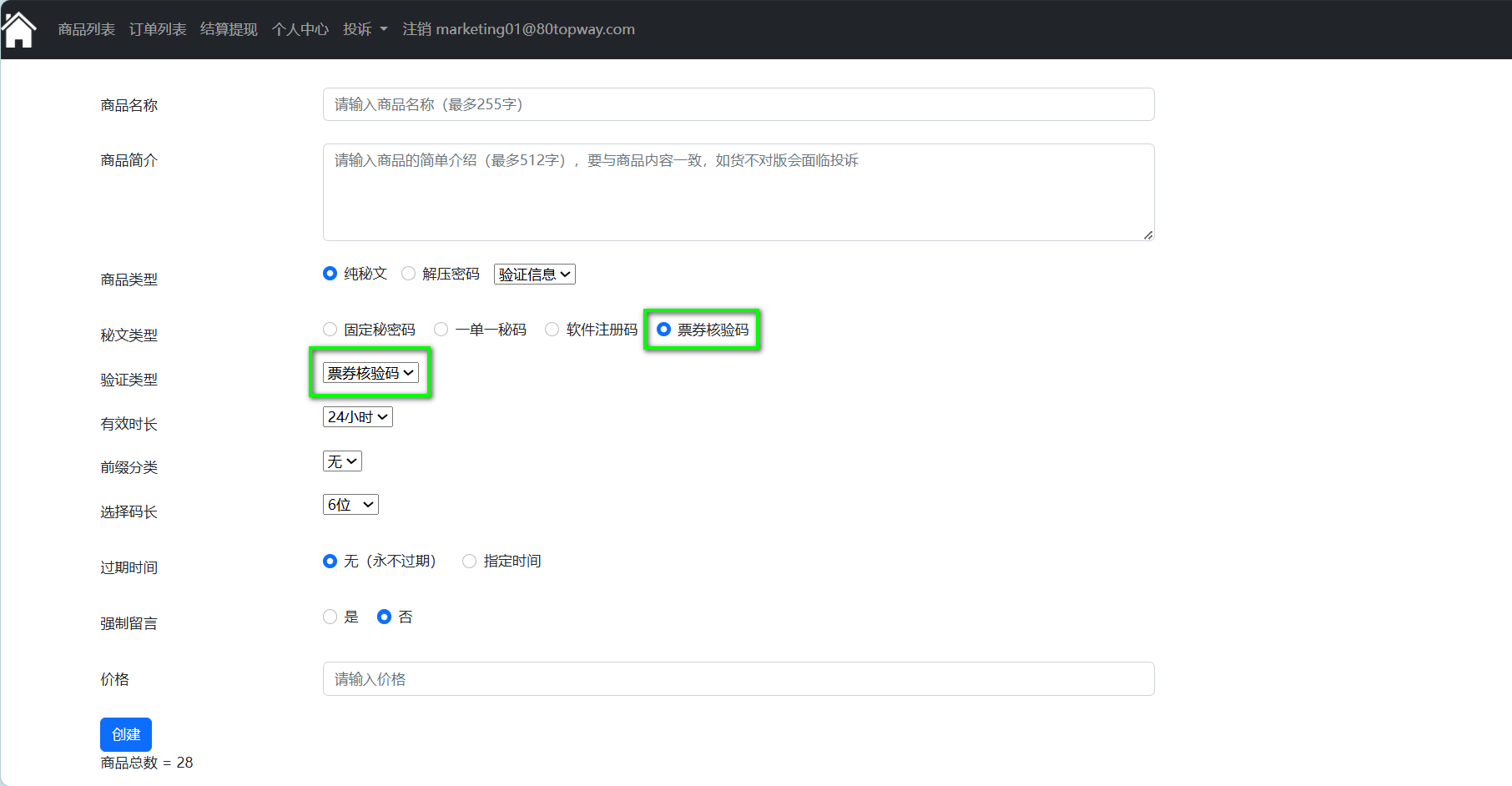Screen dimensions: 1512x786
Task: Focus the 商品名称 input field
Action: coord(738,104)
